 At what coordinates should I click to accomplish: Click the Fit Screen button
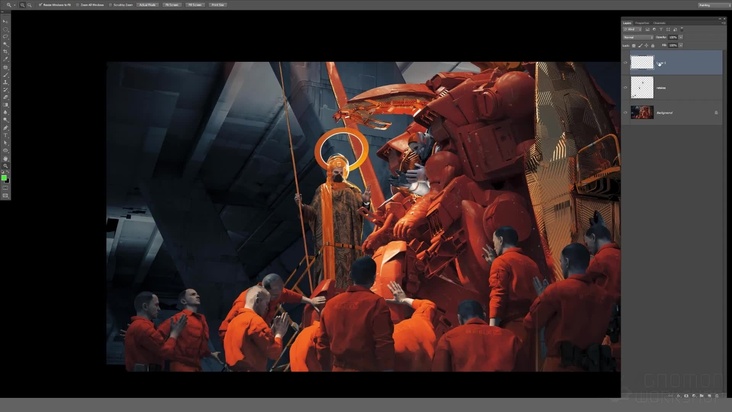point(172,5)
